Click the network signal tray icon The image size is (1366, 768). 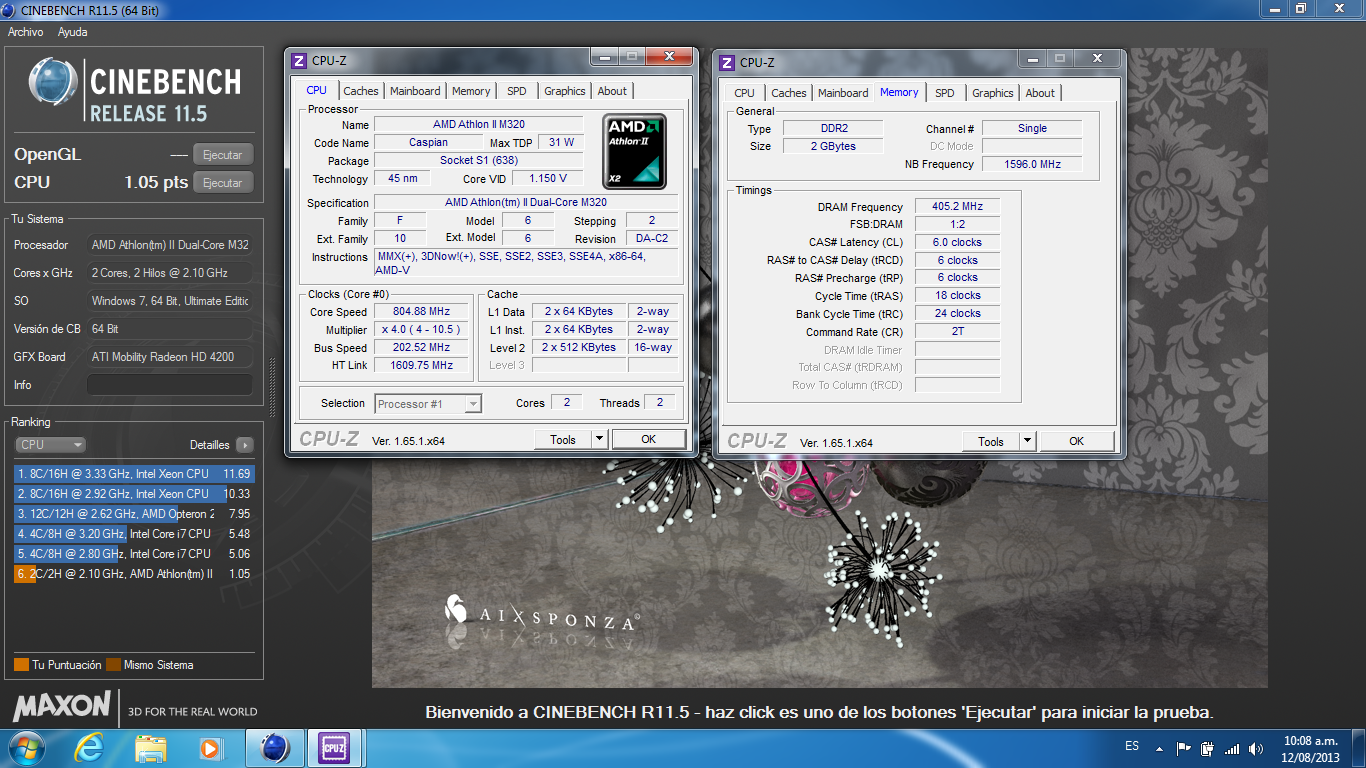(x=1232, y=748)
